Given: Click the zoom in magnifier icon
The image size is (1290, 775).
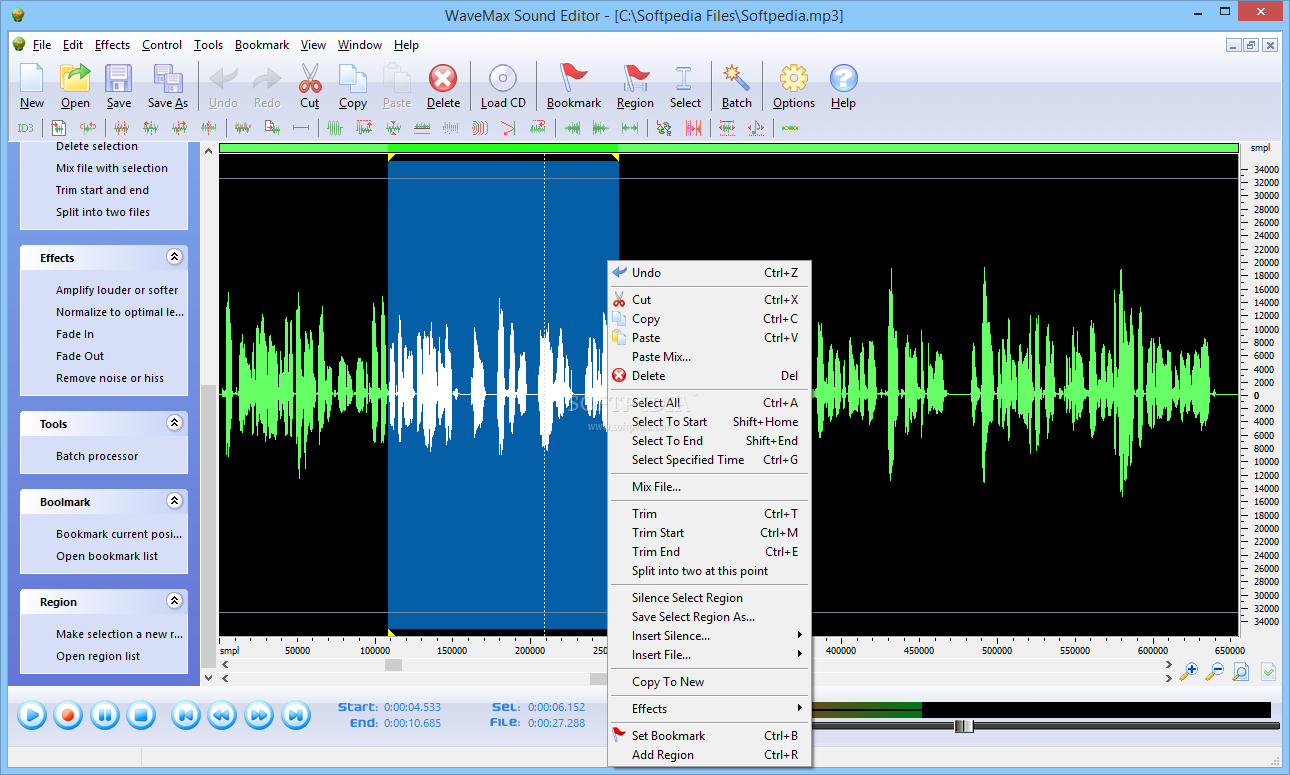Looking at the screenshot, I should pos(1188,672).
